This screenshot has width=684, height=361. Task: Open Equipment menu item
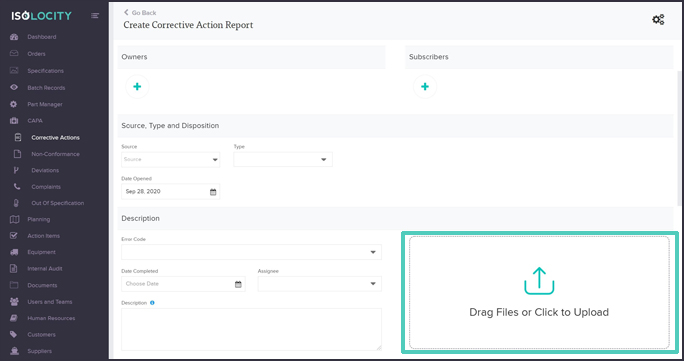click(41, 252)
